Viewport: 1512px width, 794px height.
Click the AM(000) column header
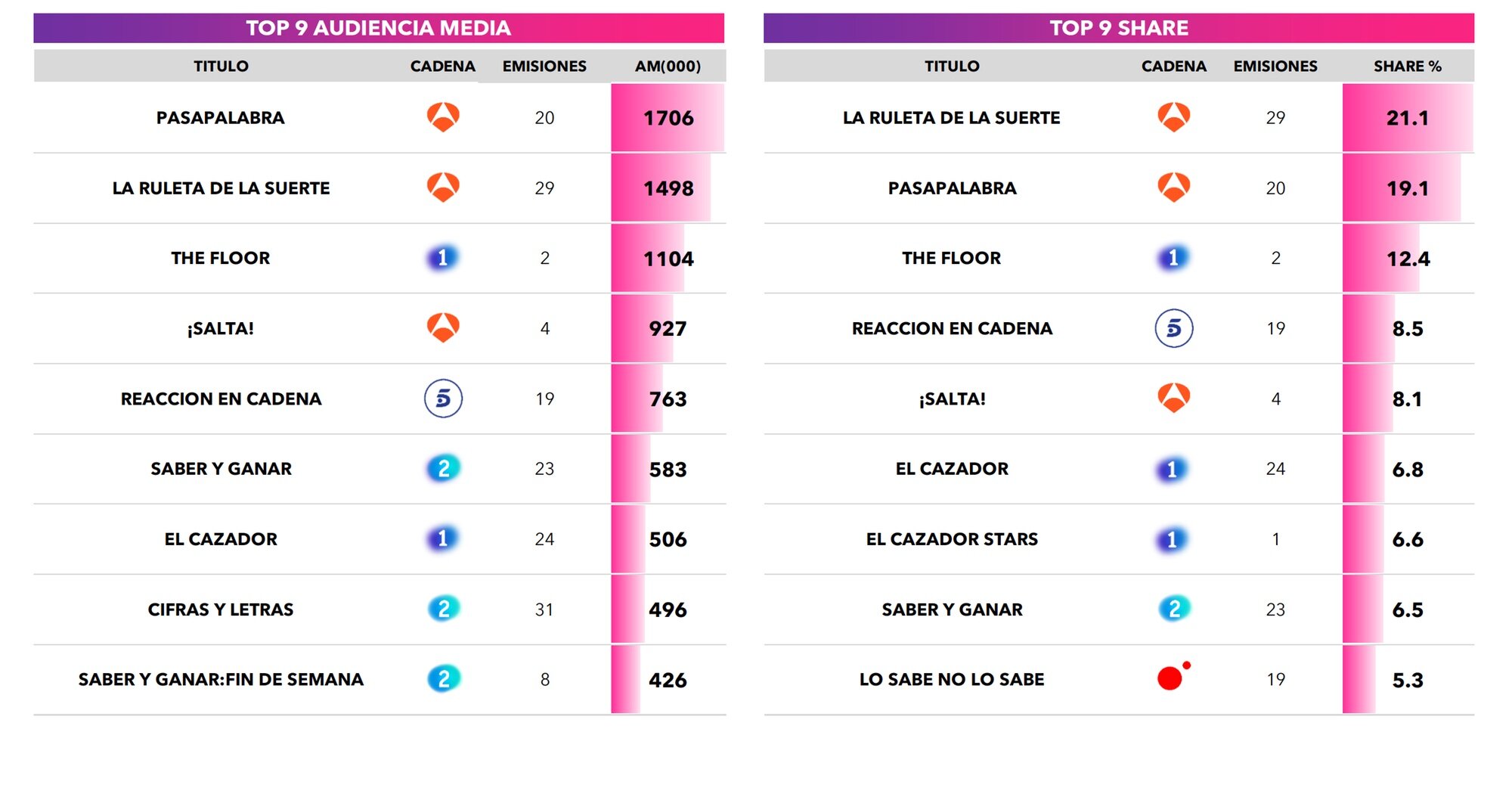point(668,67)
